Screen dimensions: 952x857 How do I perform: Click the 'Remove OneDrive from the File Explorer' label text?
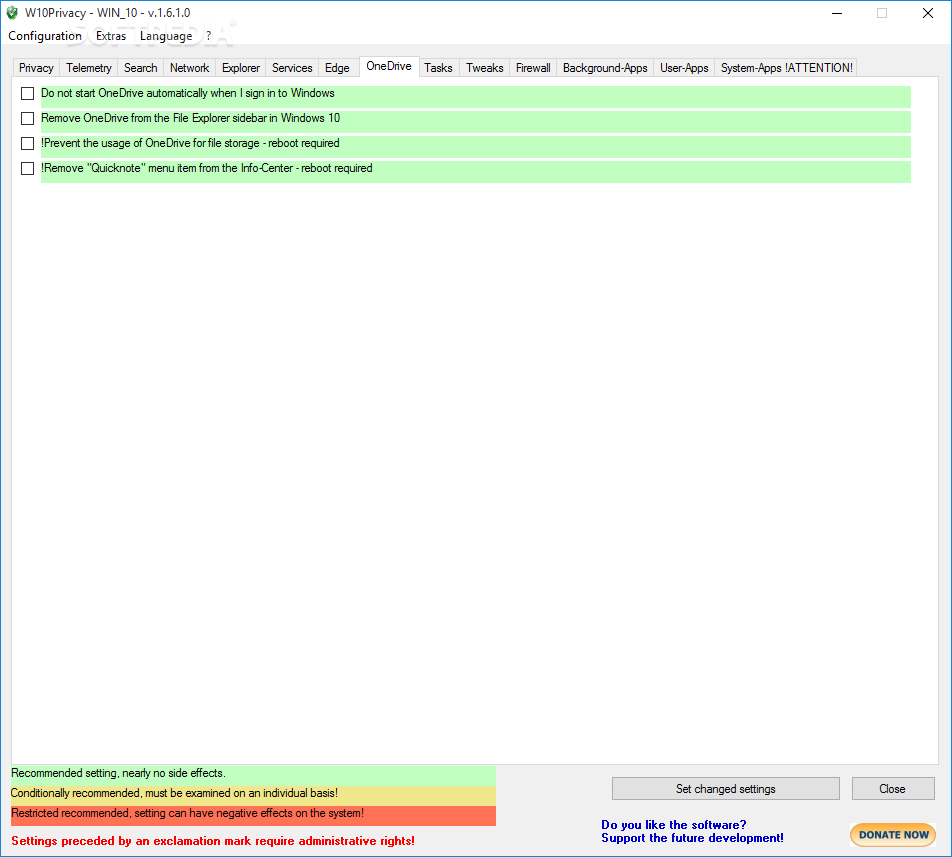pyautogui.click(x=190, y=118)
